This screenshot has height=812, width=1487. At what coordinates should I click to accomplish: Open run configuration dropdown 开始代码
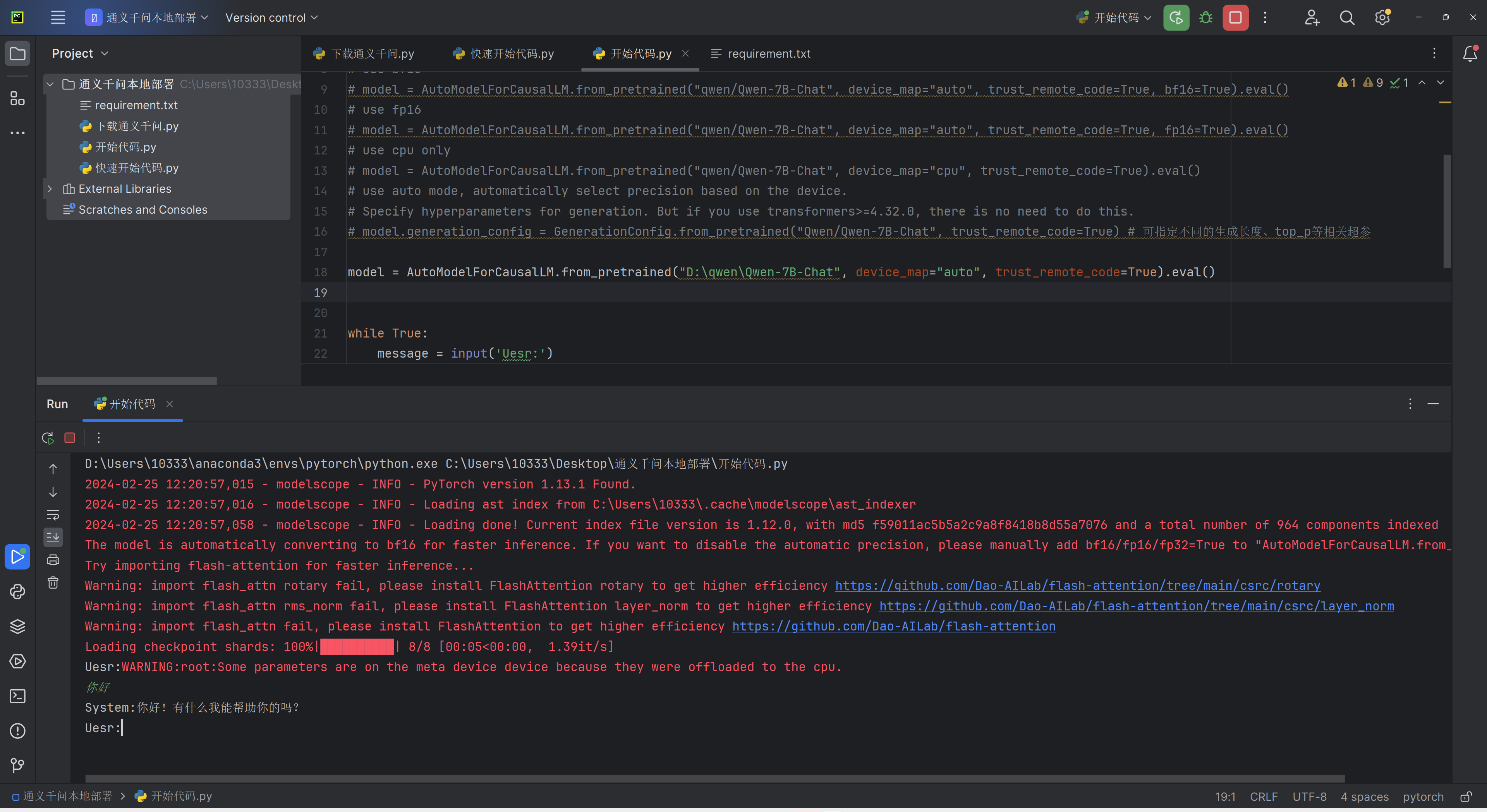point(1114,17)
